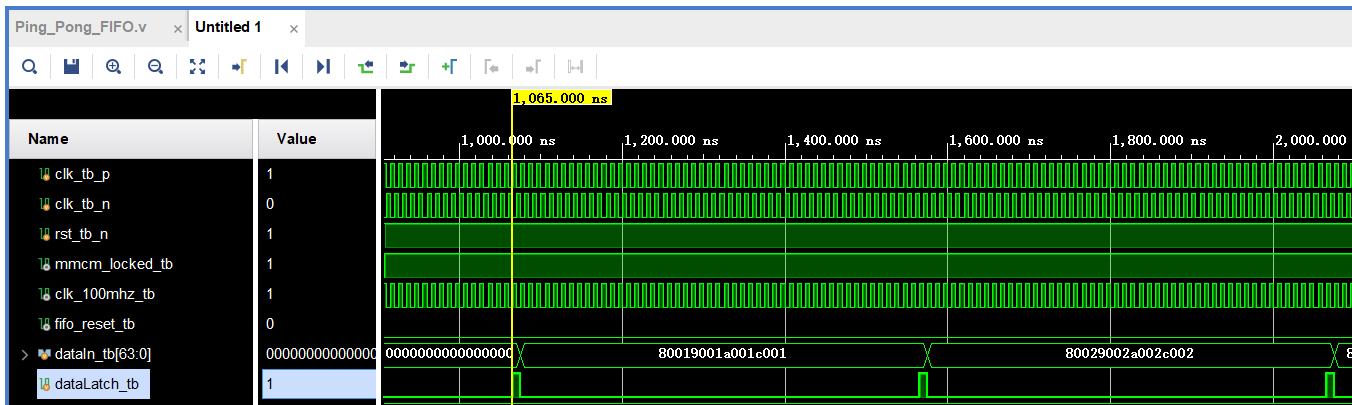Save the waveform configuration
The image size is (1352, 405).
point(71,67)
